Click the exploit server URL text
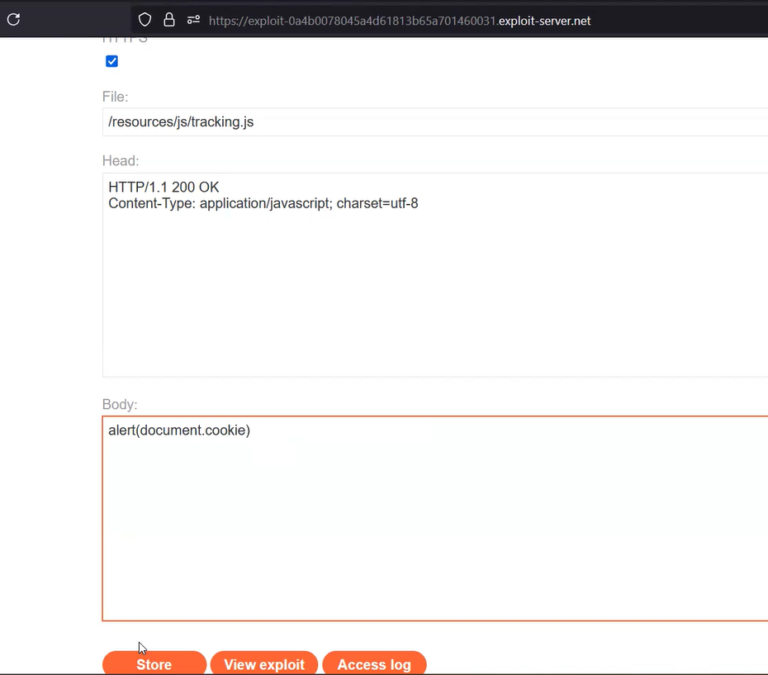Viewport: 768px width, 675px height. 400,20
